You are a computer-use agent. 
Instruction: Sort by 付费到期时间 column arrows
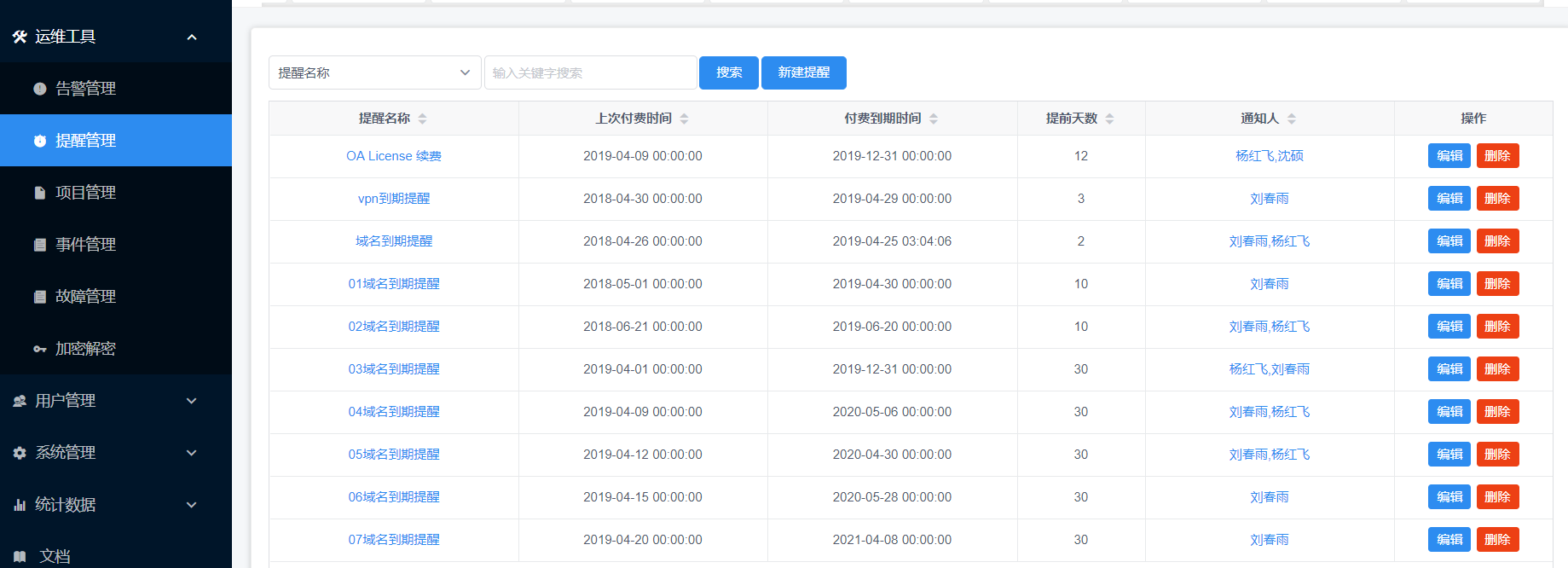(x=934, y=119)
